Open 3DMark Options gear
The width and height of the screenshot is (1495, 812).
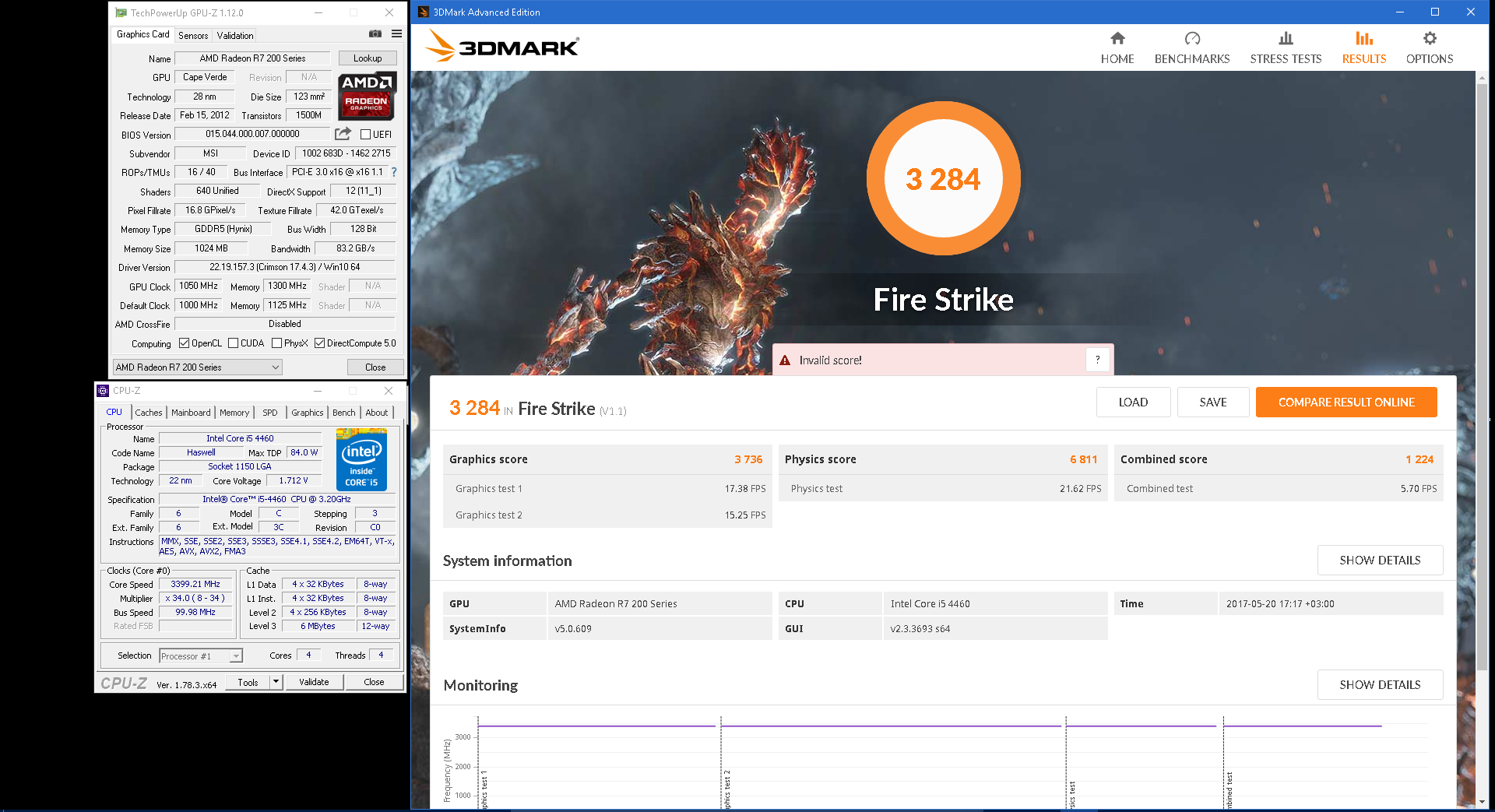click(1430, 47)
